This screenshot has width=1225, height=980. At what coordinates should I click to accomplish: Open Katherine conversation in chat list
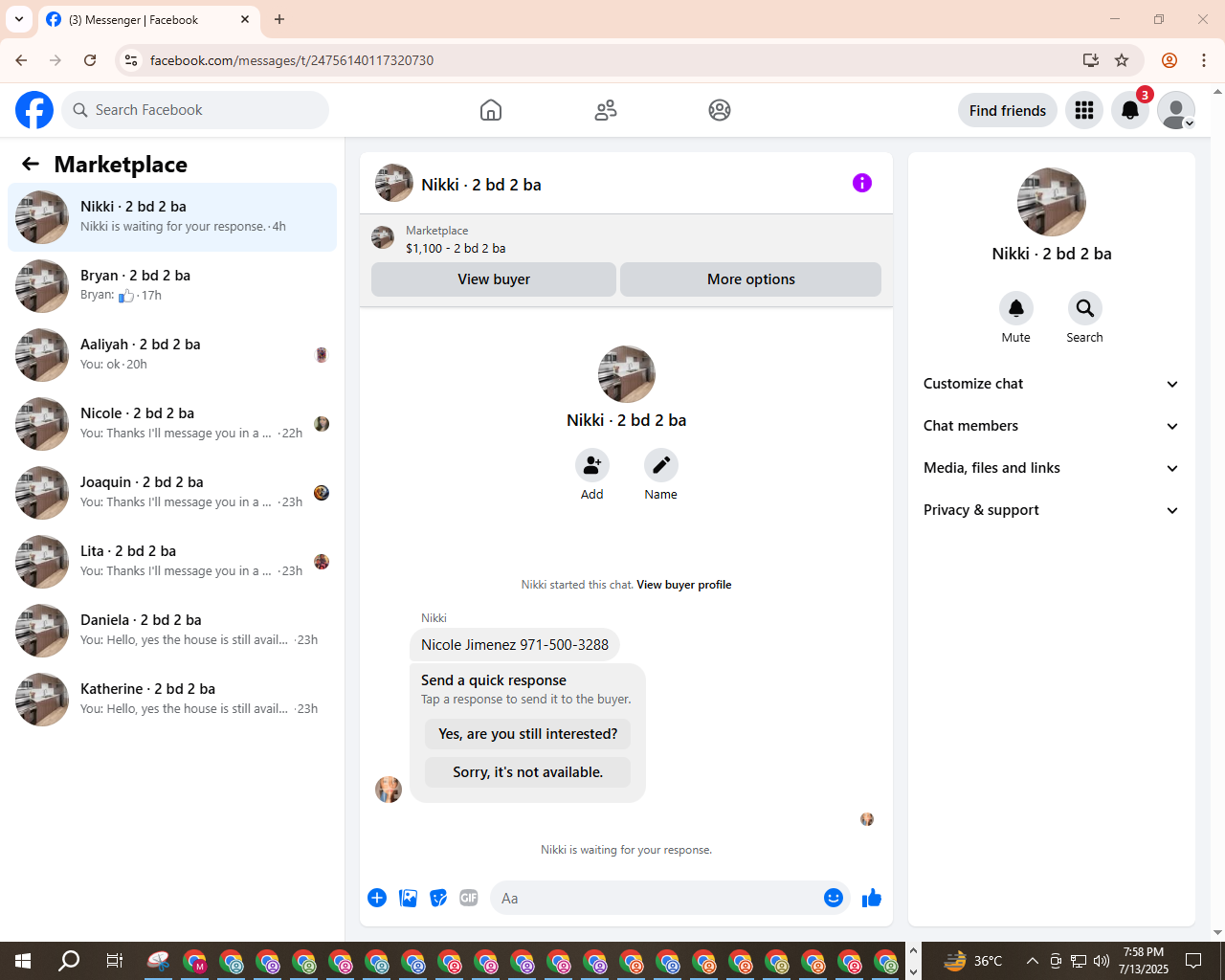click(172, 700)
